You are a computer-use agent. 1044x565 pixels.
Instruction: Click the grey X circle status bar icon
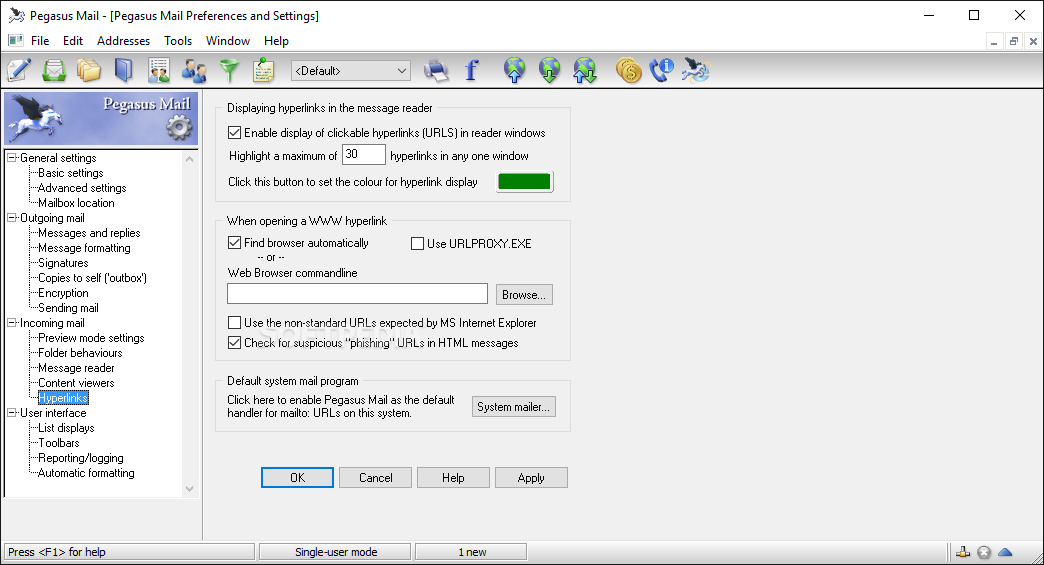pyautogui.click(x=984, y=552)
